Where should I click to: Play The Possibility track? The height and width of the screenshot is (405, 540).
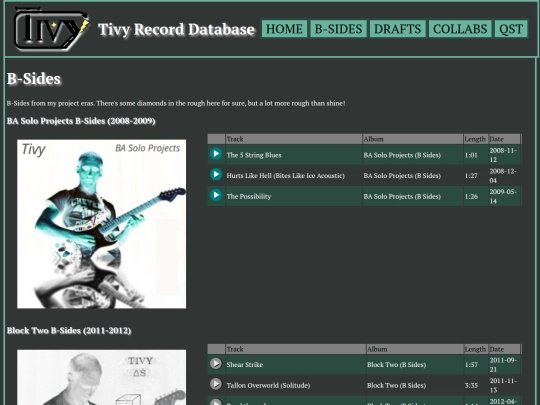coord(216,195)
